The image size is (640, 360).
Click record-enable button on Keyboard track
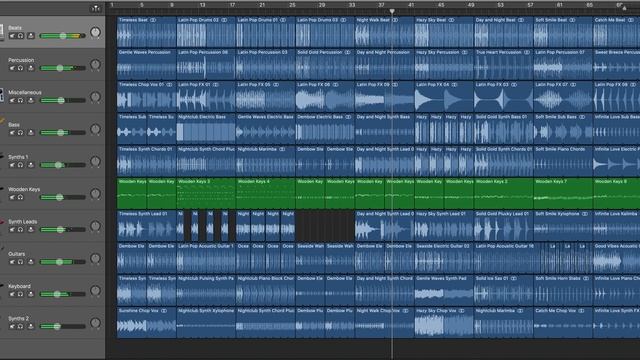pos(31,294)
